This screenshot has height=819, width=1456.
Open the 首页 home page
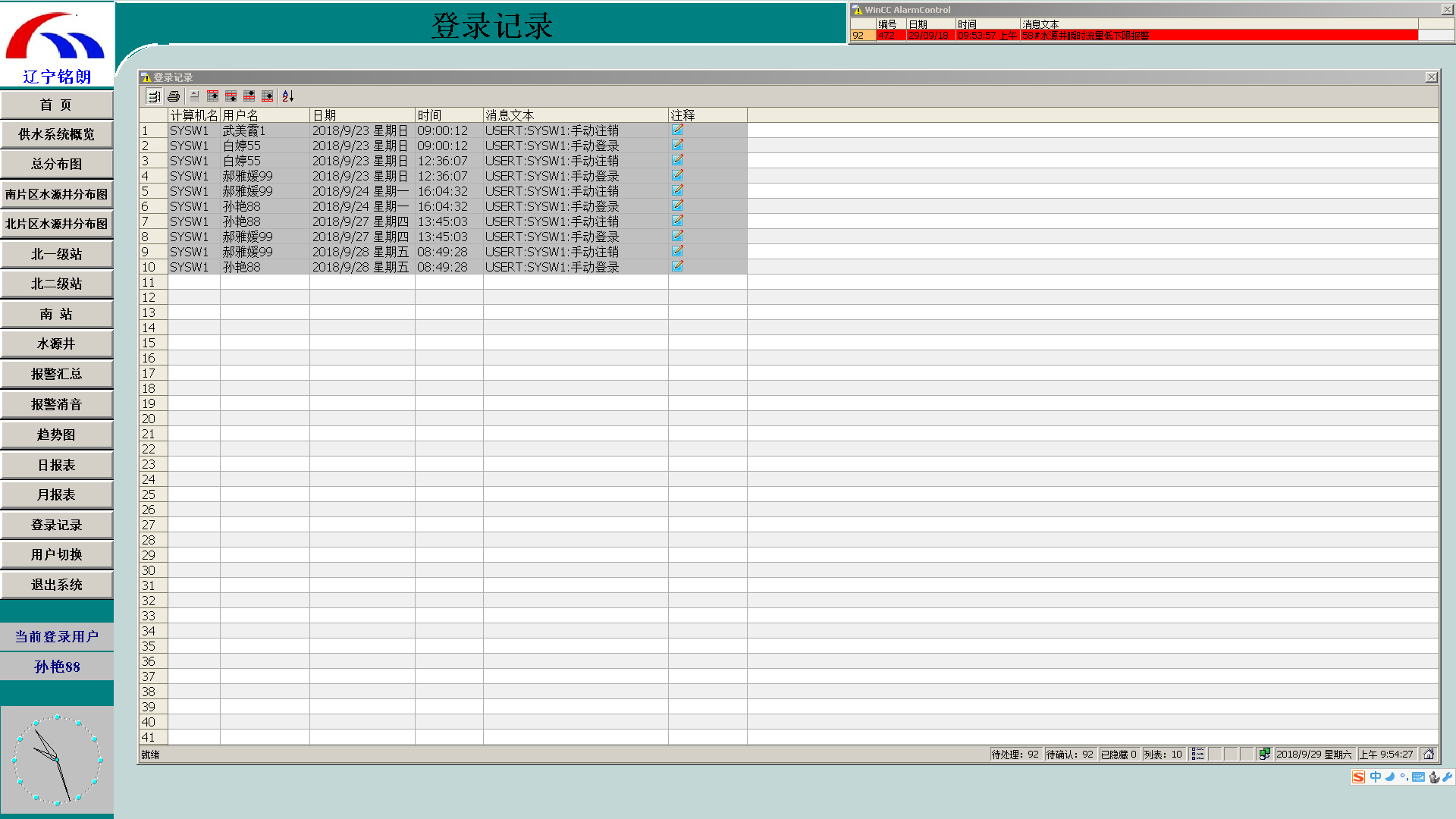click(57, 105)
